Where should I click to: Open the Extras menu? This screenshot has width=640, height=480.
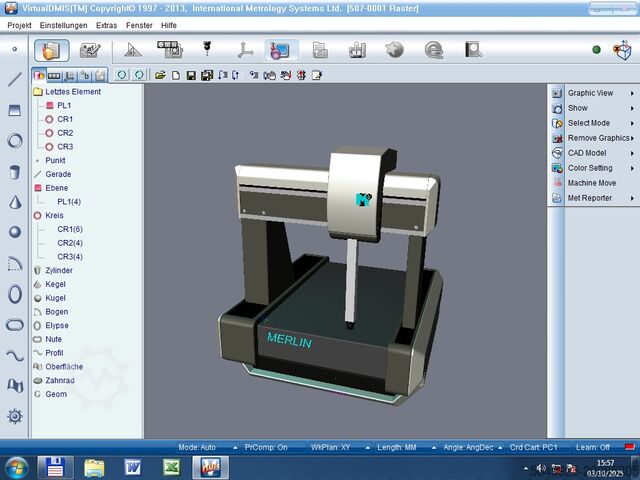pos(107,23)
